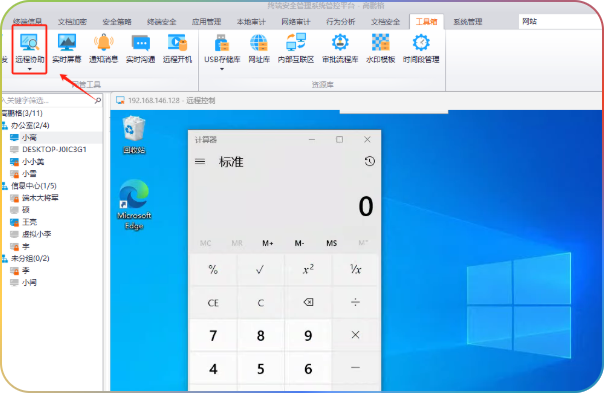The width and height of the screenshot is (604, 393).
Task: Click the percent key in the calculator
Action: click(x=213, y=269)
